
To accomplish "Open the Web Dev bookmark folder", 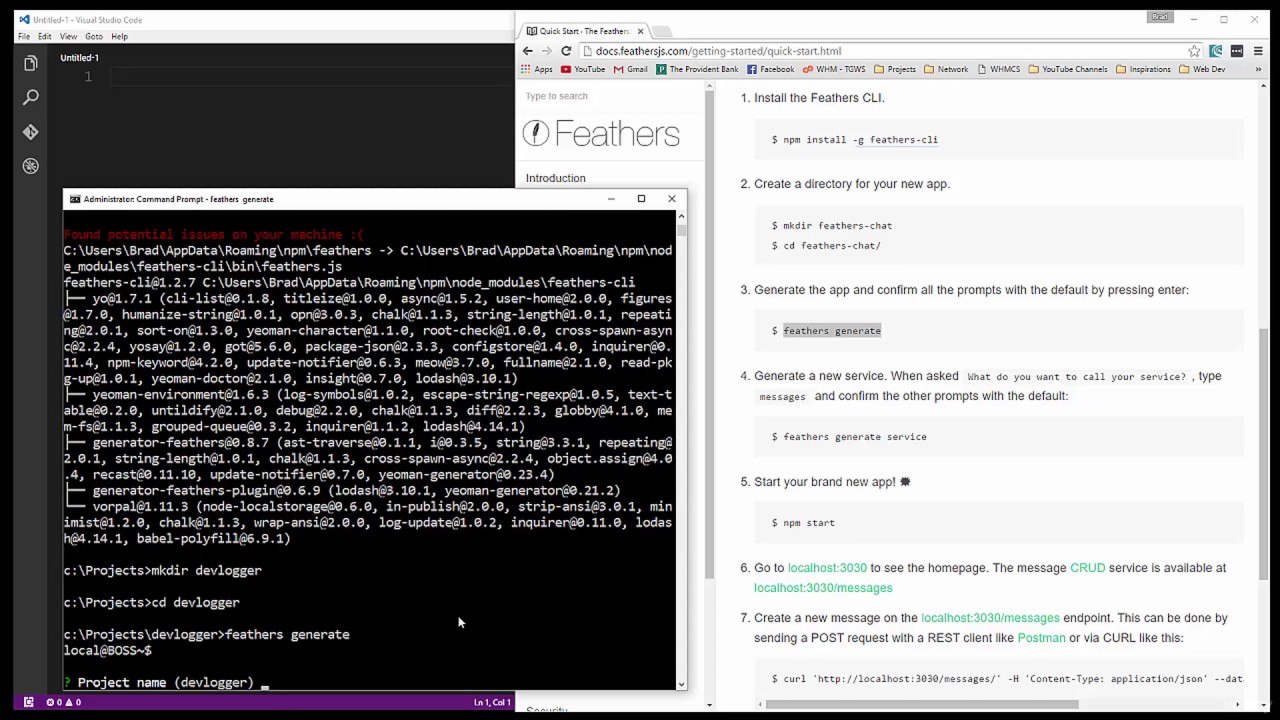I will pyautogui.click(x=1202, y=69).
